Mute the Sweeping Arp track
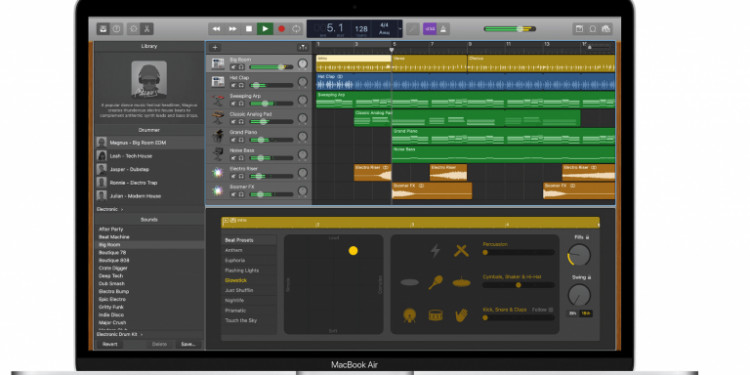 coord(233,104)
